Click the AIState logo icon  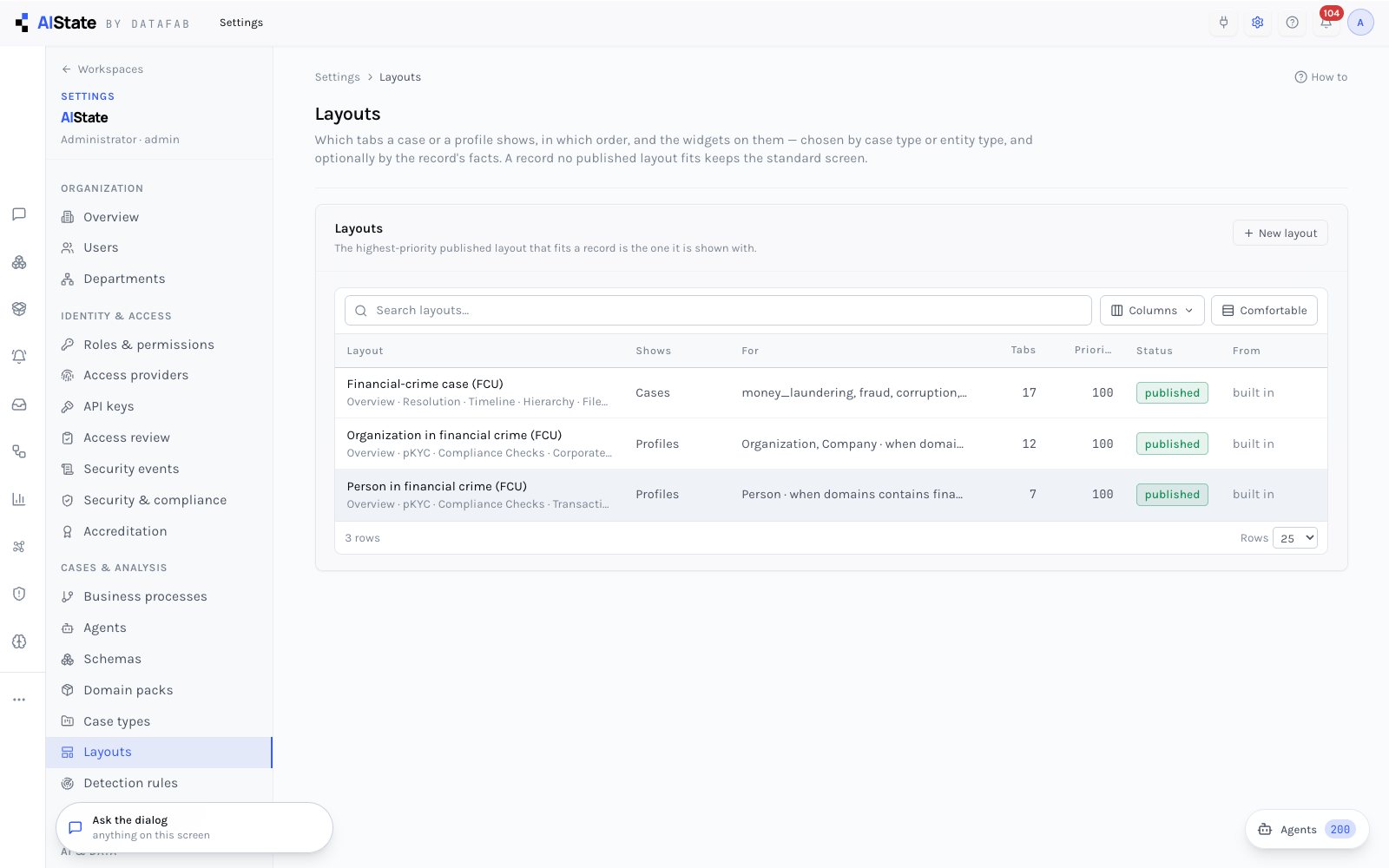(22, 23)
